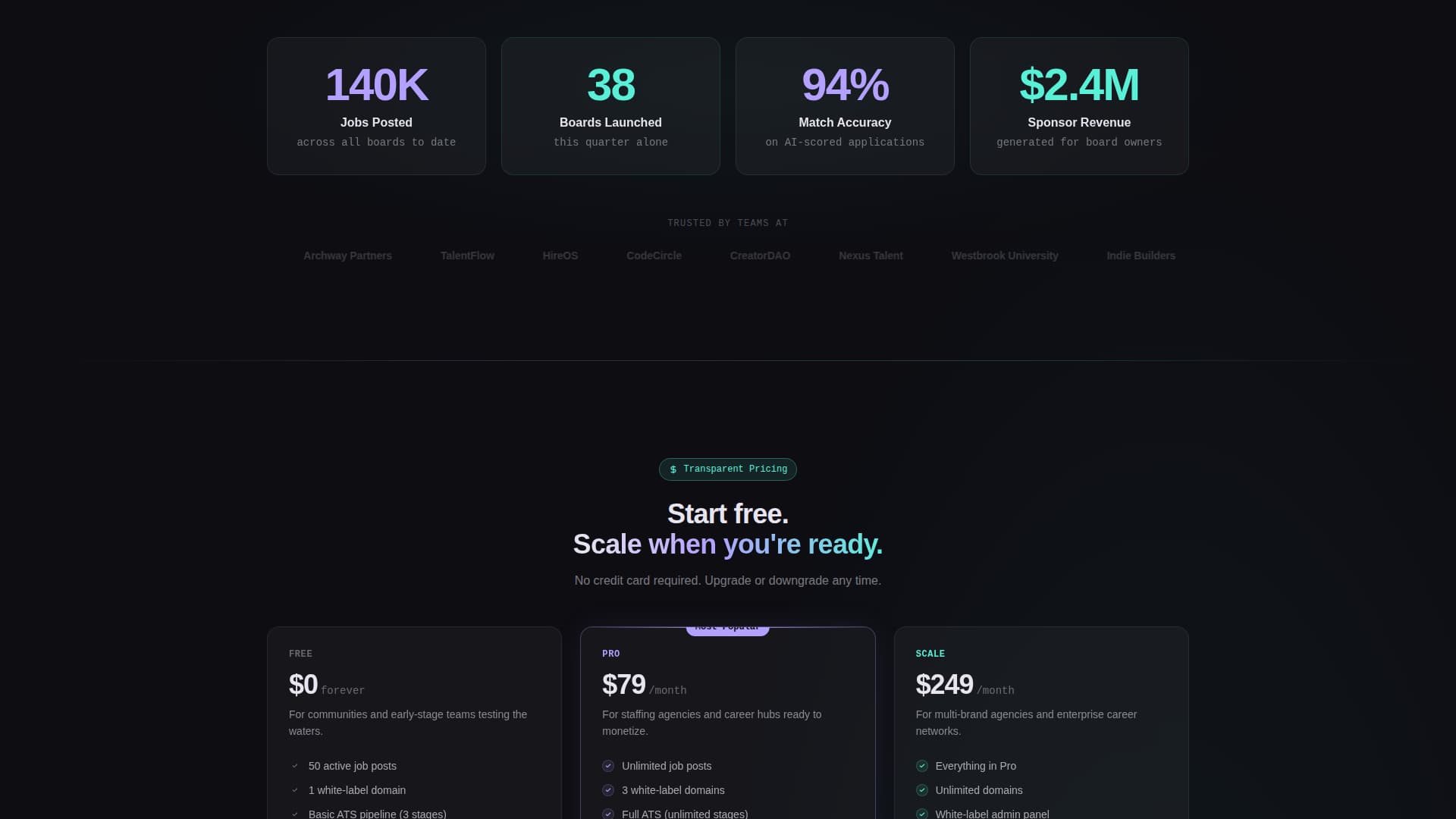Open the Indie Builders logo link

[1141, 256]
